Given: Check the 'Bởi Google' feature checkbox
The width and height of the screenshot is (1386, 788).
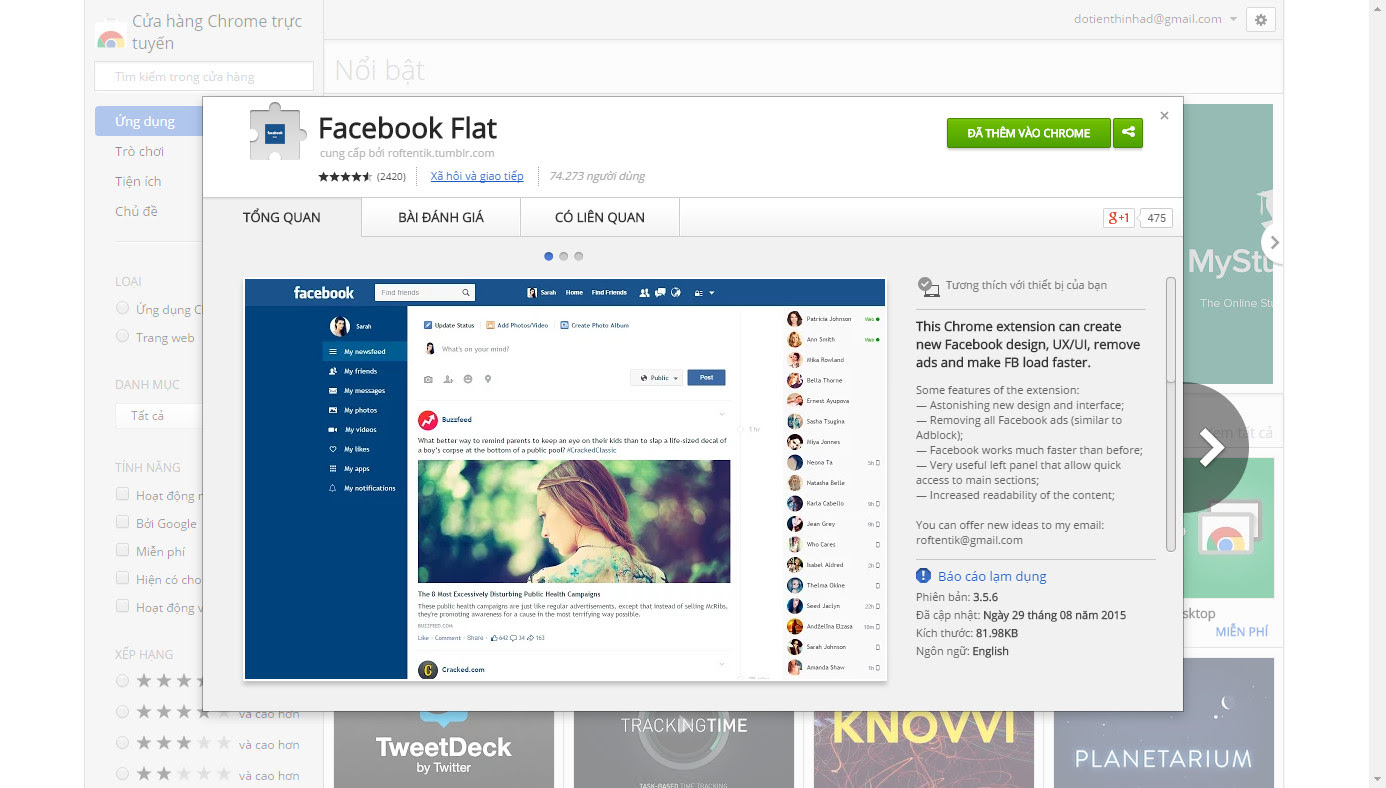Looking at the screenshot, I should 122,522.
